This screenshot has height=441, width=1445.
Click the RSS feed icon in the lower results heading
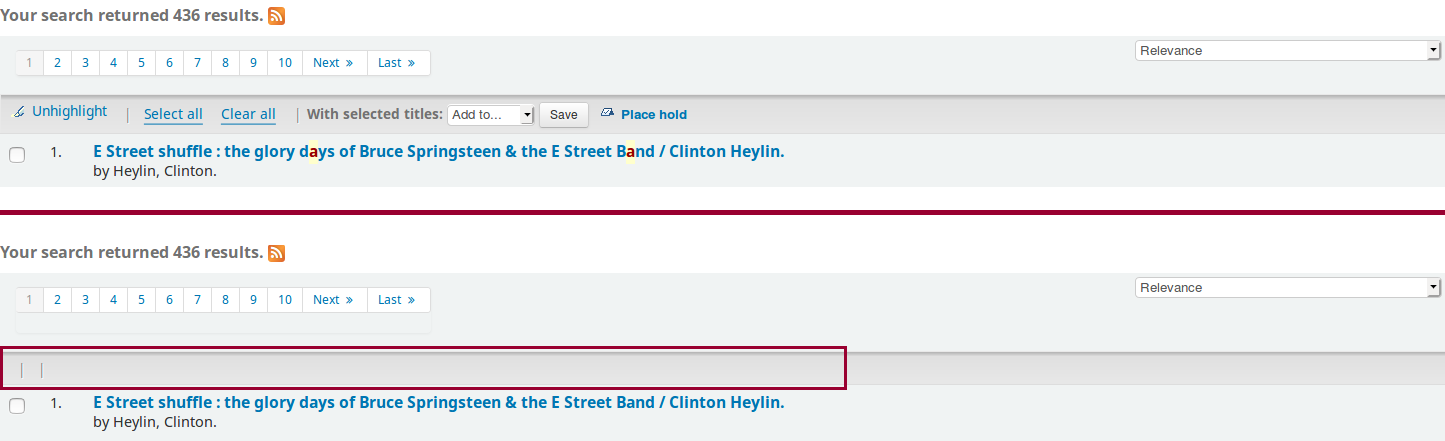click(x=277, y=253)
